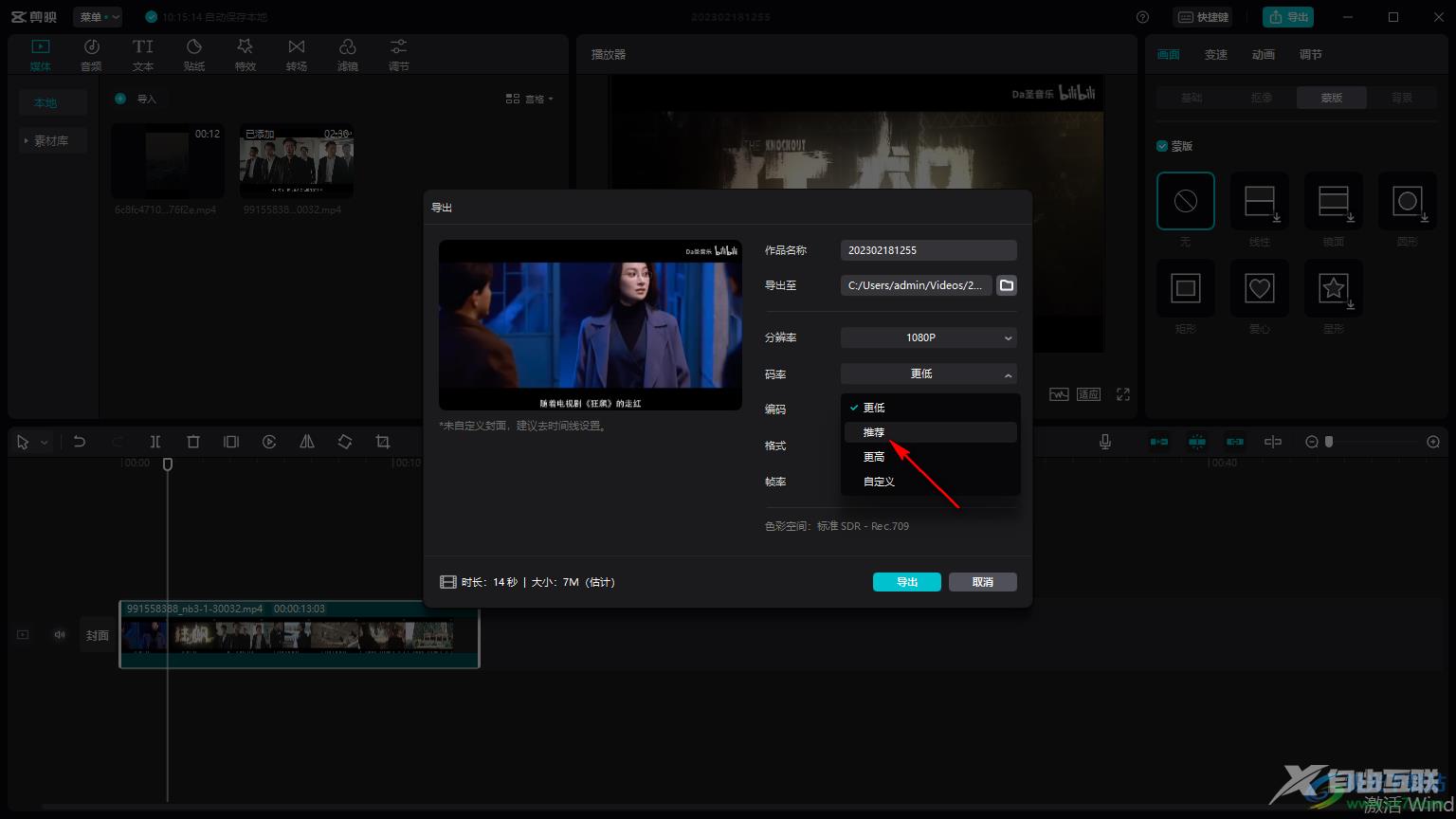Click the timeline zoom-out magnifier

pos(1312,442)
